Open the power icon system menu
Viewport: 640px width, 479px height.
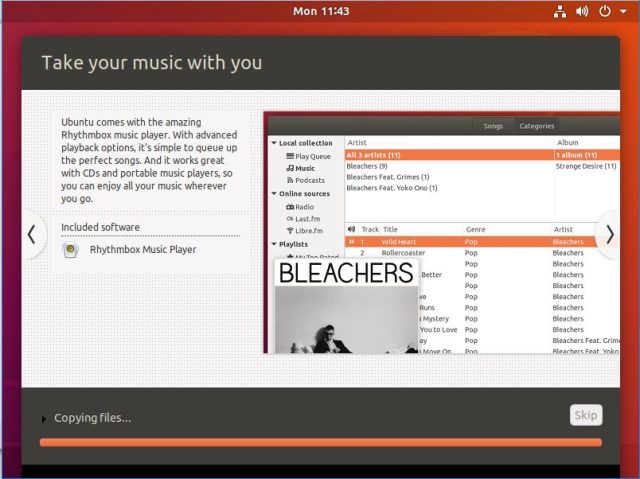click(x=605, y=11)
